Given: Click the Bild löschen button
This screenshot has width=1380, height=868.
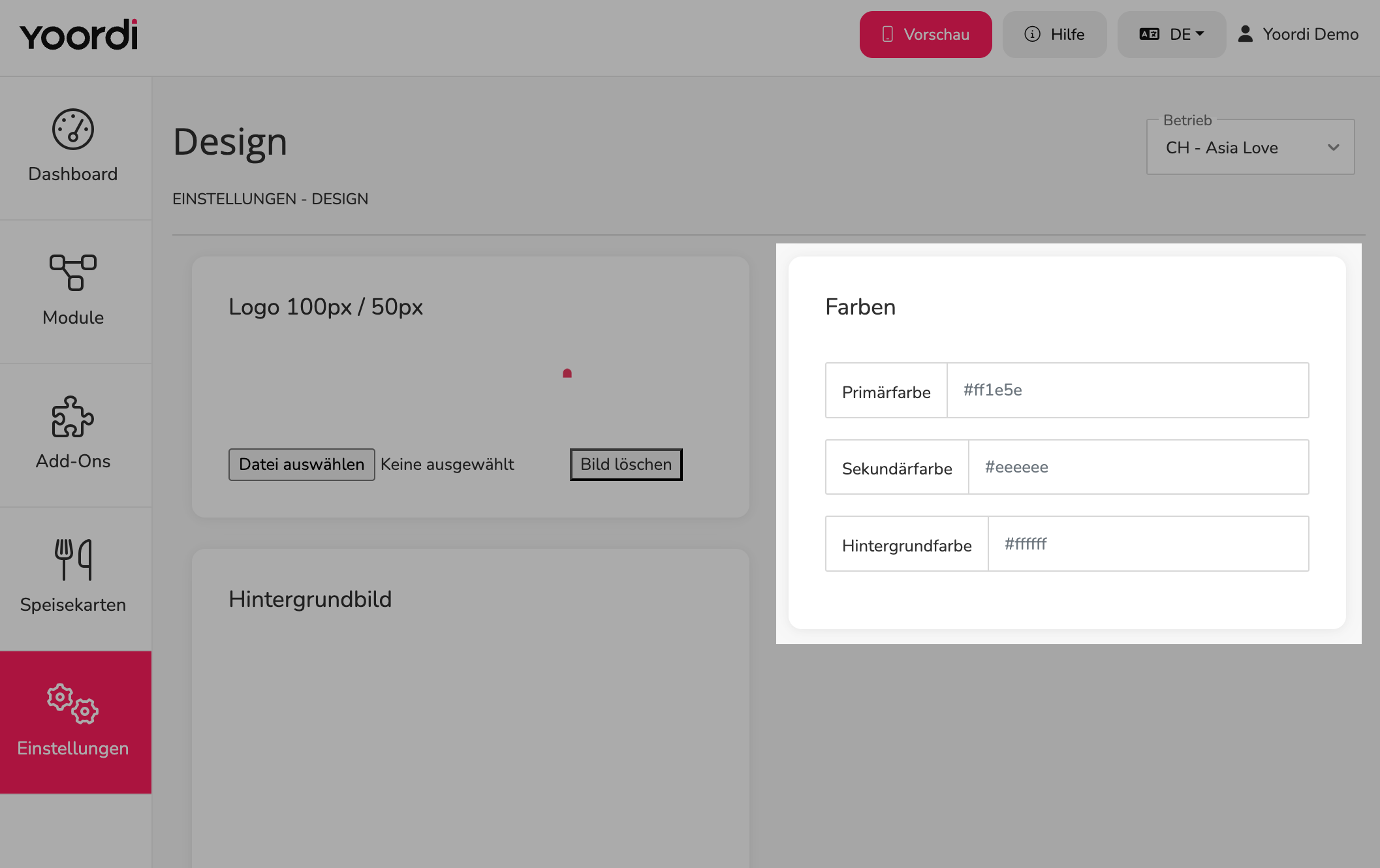Looking at the screenshot, I should (x=626, y=465).
